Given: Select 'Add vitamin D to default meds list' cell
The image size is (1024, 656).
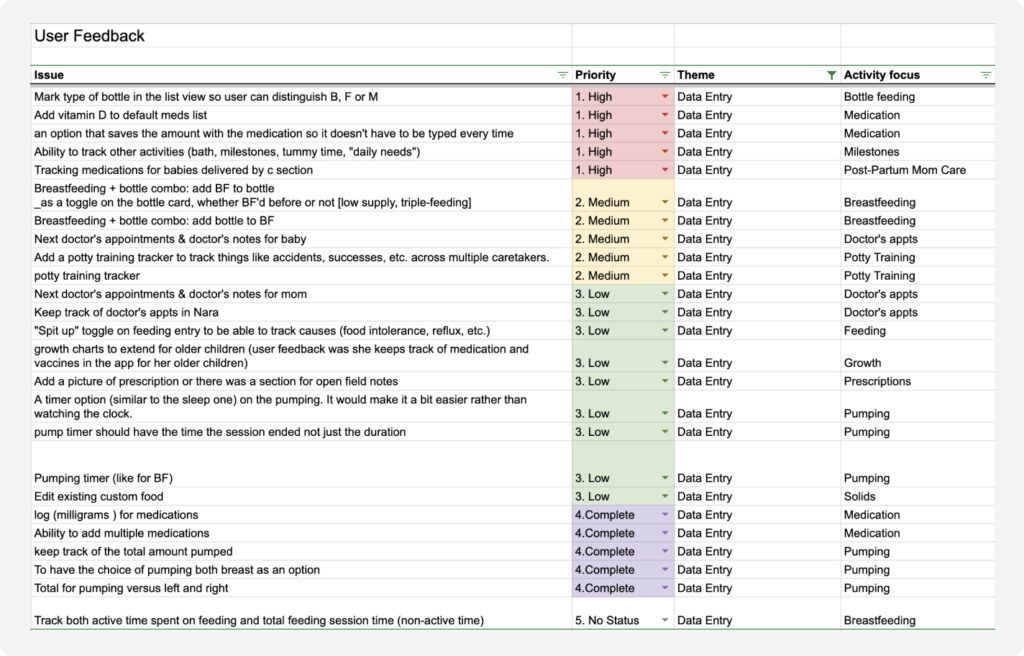Looking at the screenshot, I should pyautogui.click(x=301, y=115).
